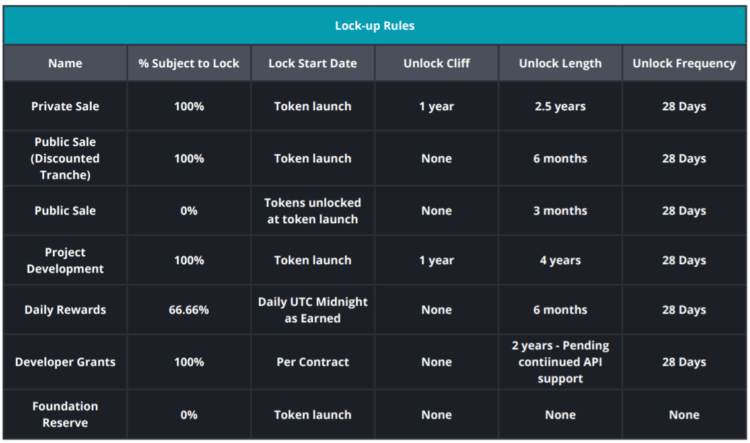This screenshot has width=750, height=443.
Task: Click the Daily Rewards row name
Action: coord(65,310)
